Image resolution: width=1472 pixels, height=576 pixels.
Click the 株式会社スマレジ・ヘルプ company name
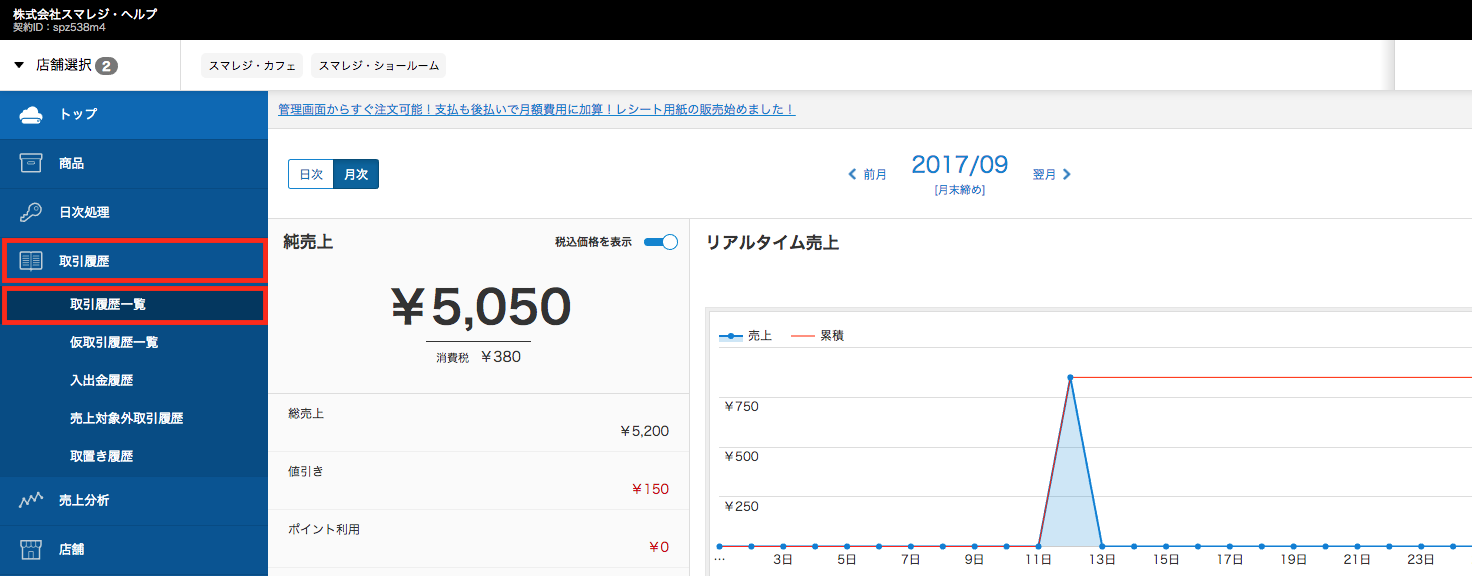(85, 14)
